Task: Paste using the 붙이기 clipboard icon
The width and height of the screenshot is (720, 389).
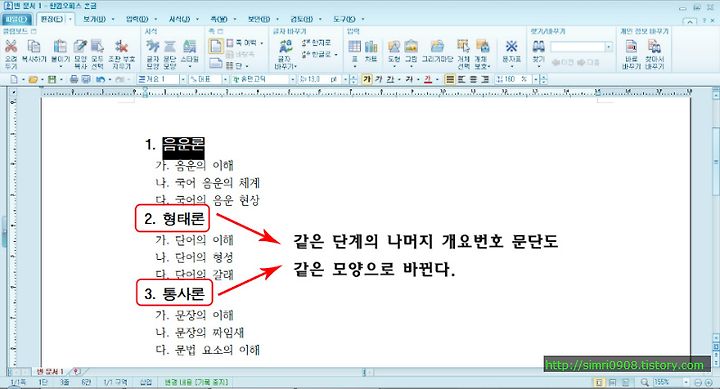Action: tap(60, 46)
